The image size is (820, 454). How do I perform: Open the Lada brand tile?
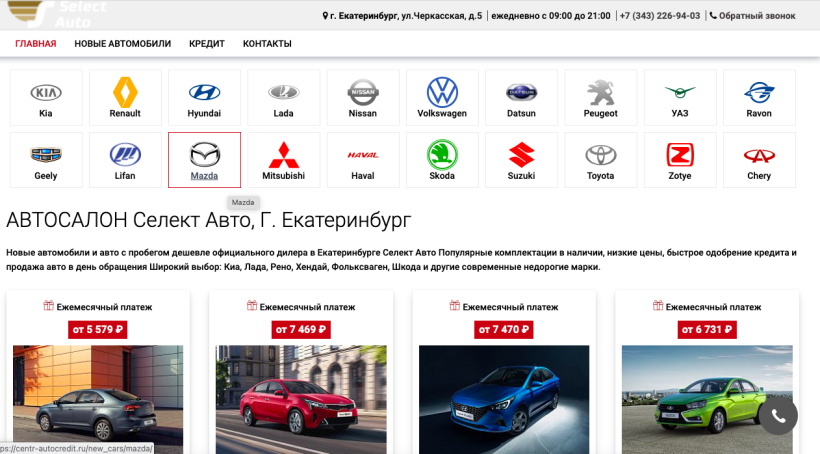pos(283,98)
